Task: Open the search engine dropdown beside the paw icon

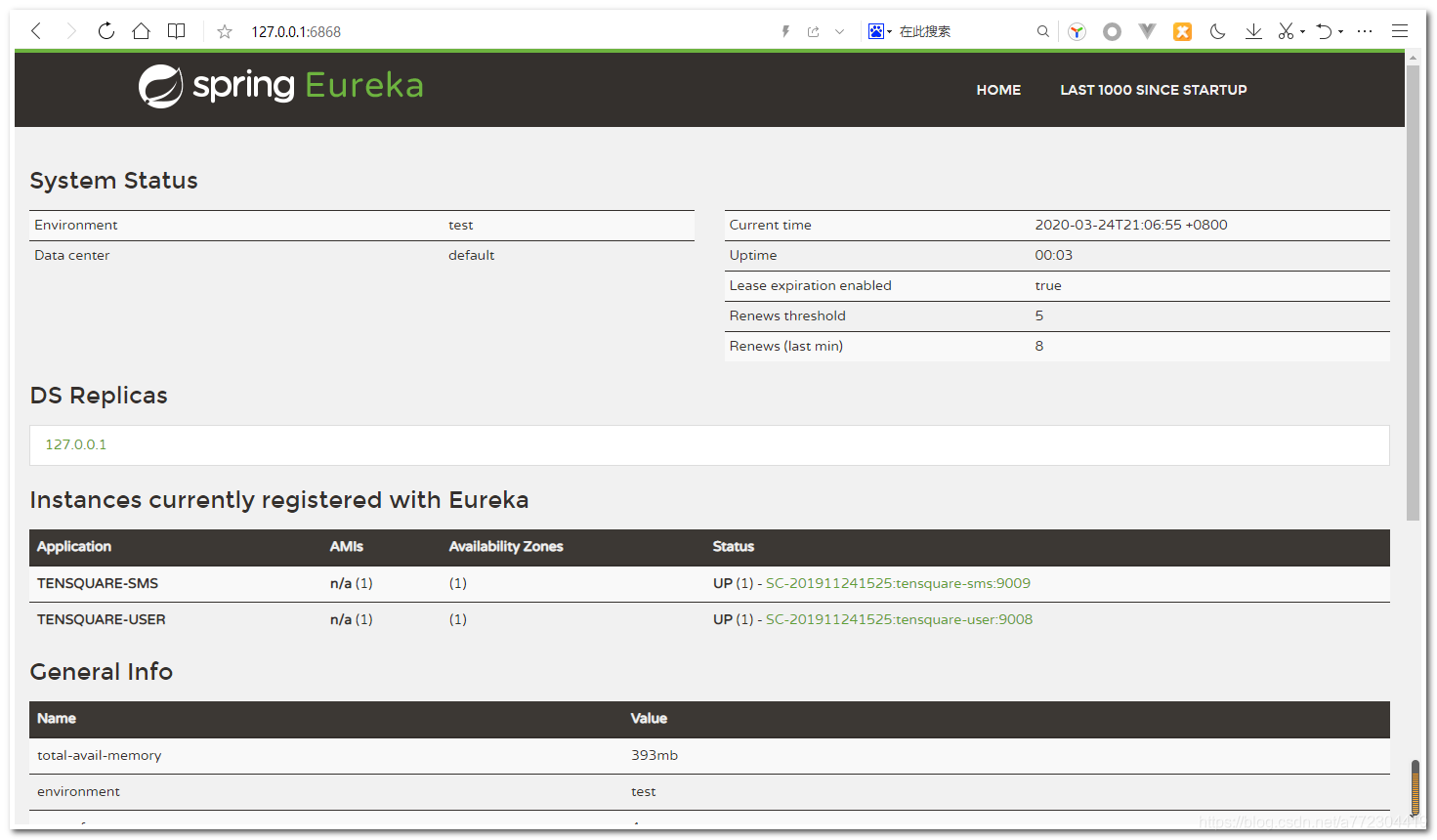Action: pyautogui.click(x=887, y=30)
